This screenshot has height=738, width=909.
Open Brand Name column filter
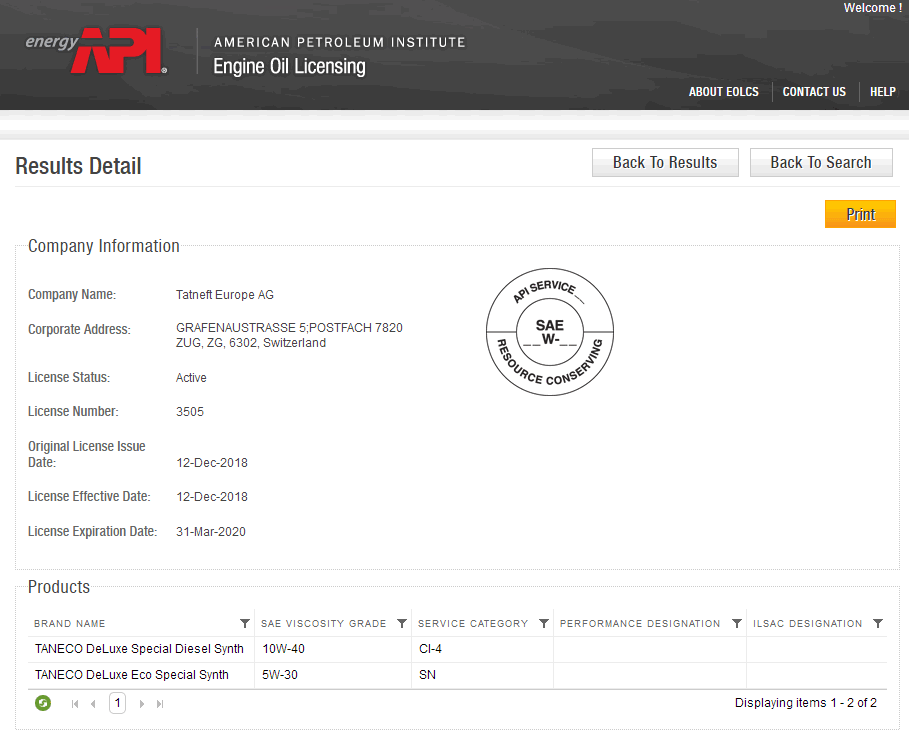coord(245,623)
